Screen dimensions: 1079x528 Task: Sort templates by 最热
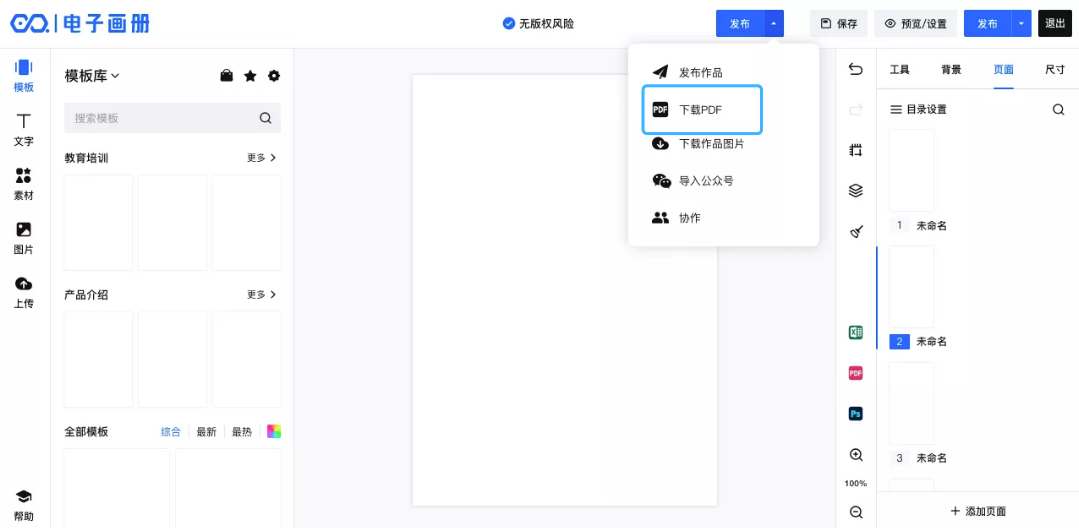[x=242, y=432]
